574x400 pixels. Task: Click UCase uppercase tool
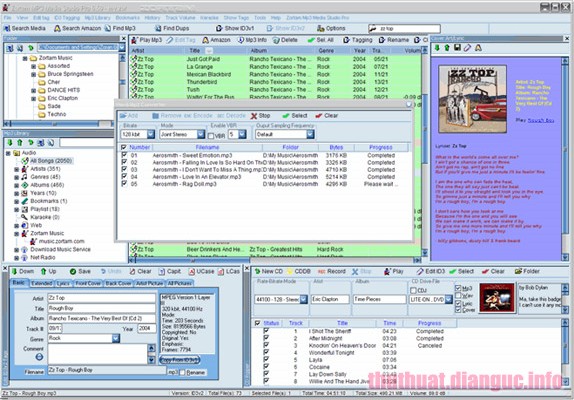[201, 271]
